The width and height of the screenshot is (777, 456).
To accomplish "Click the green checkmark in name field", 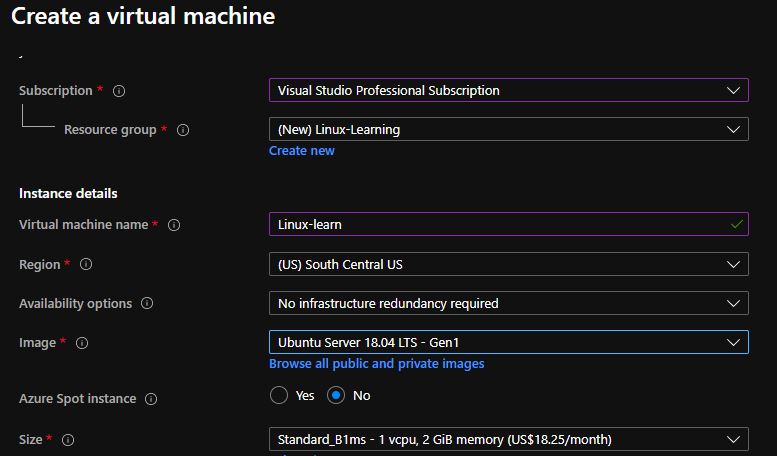I will pyautogui.click(x=736, y=225).
